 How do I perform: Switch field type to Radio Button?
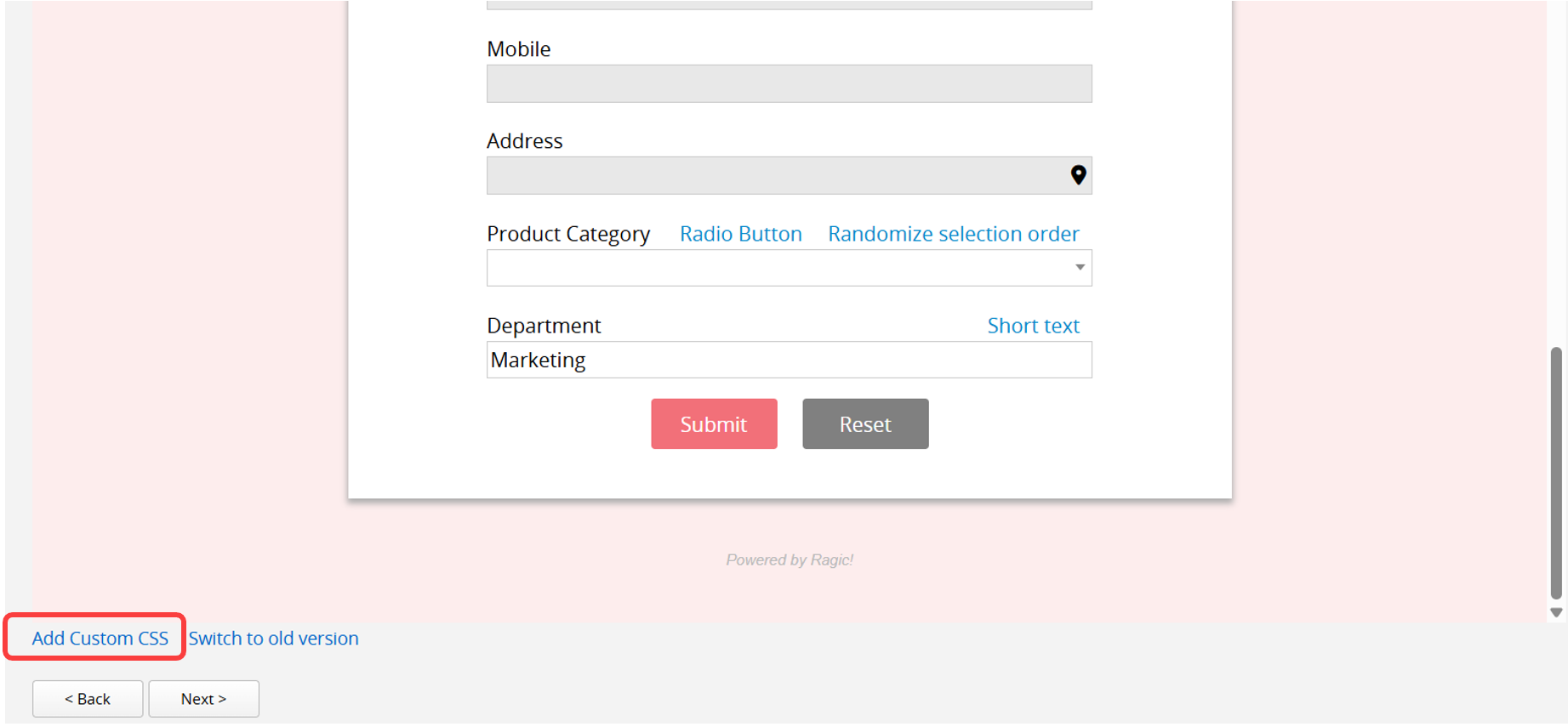point(740,234)
